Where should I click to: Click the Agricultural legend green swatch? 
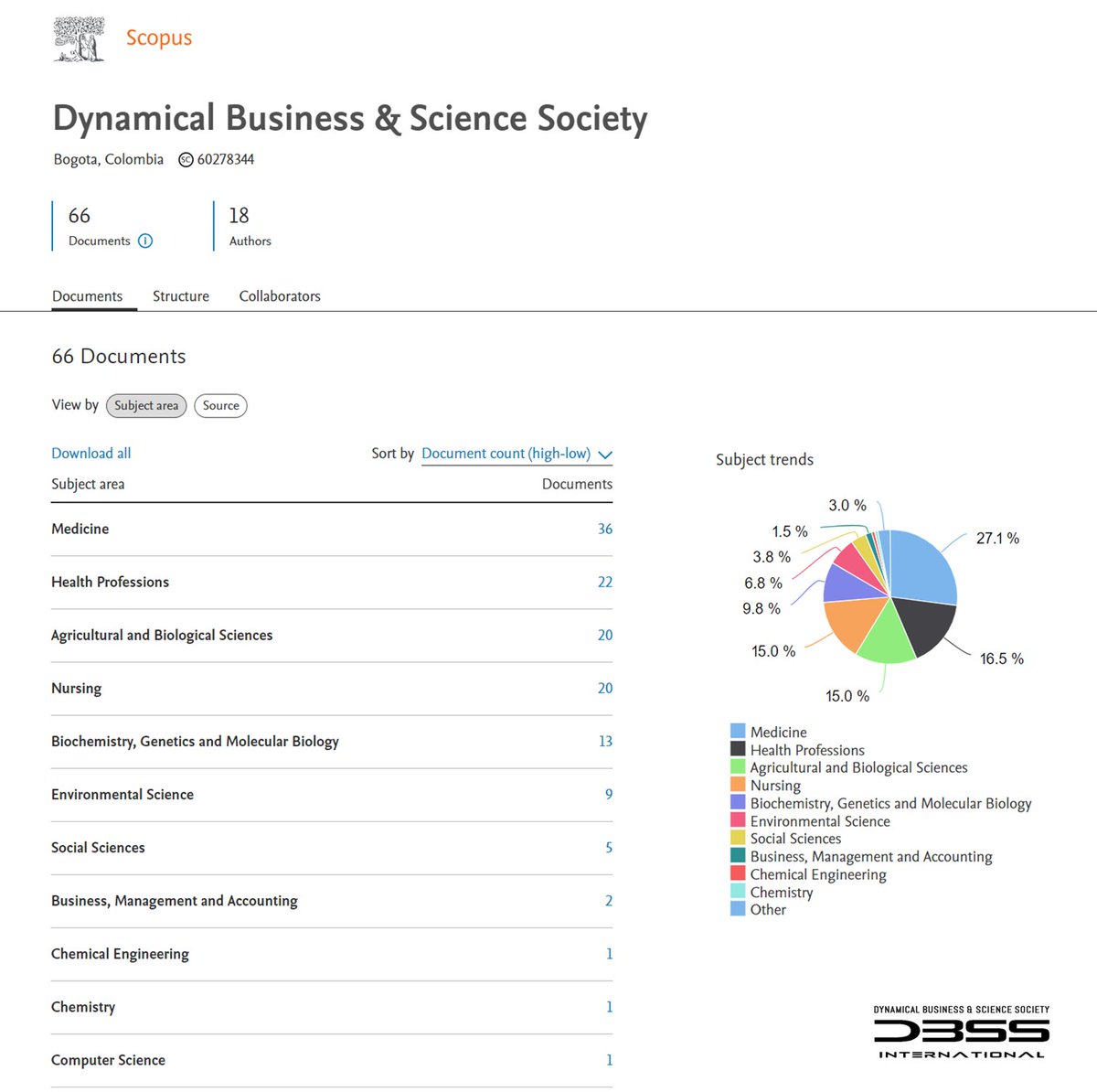click(x=738, y=766)
